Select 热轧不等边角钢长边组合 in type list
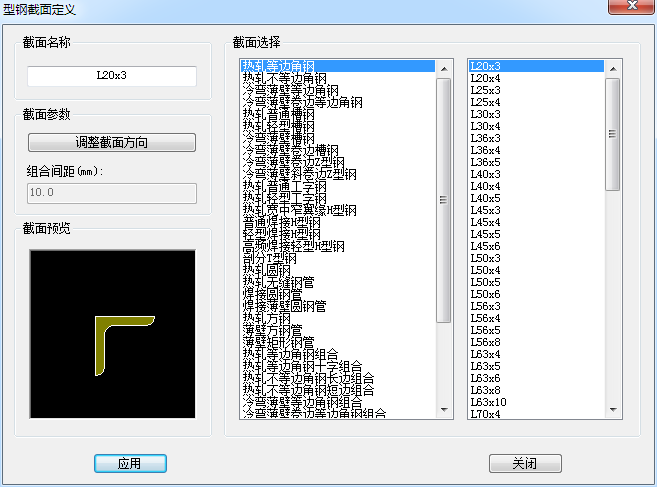The height and width of the screenshot is (487, 657). pyautogui.click(x=338, y=378)
